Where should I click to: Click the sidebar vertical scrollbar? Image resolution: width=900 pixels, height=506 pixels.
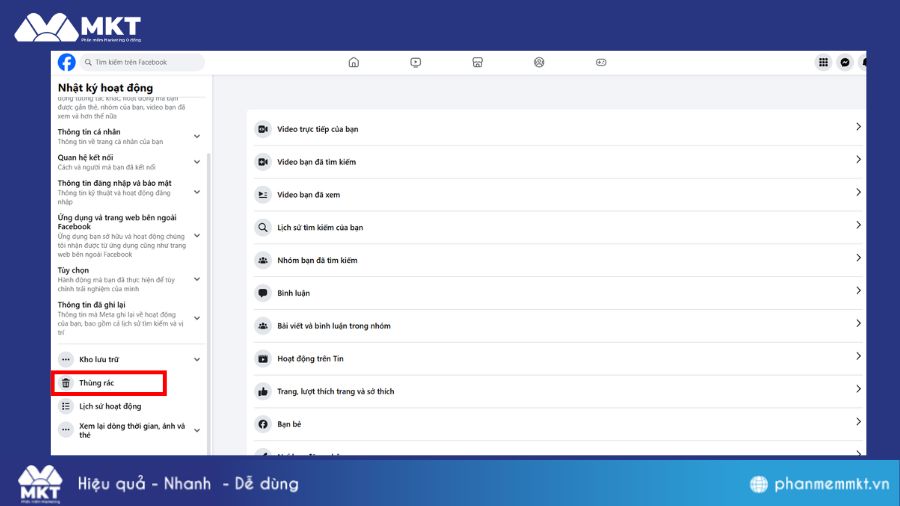point(209,304)
